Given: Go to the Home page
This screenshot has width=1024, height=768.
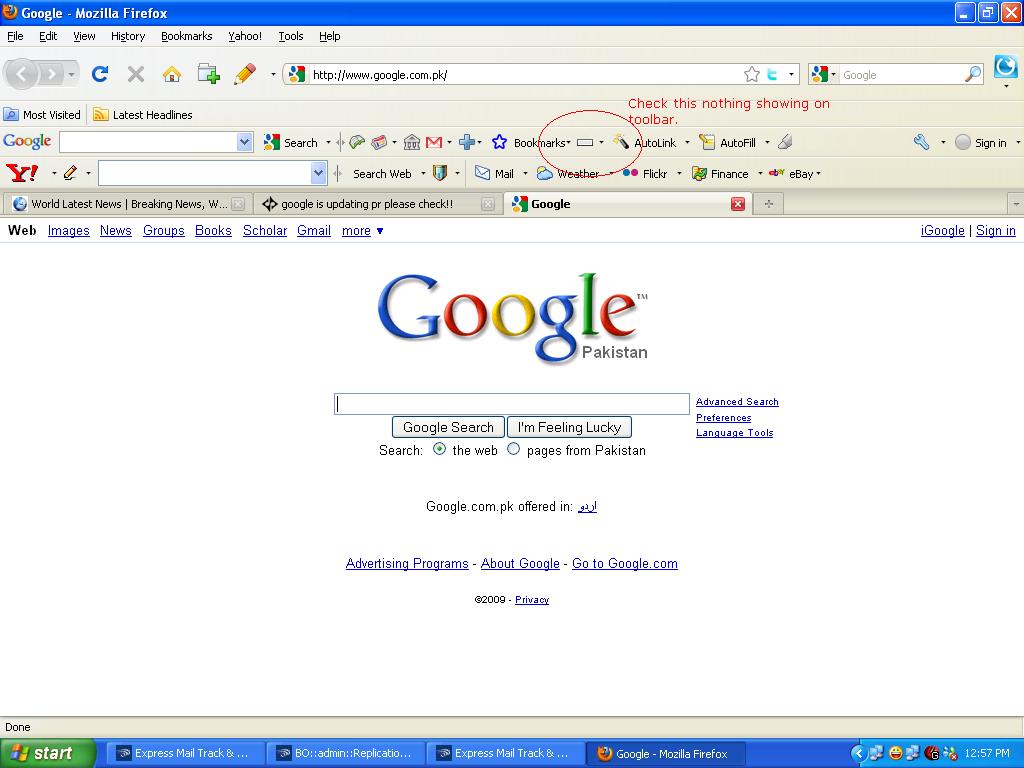Looking at the screenshot, I should tap(172, 74).
